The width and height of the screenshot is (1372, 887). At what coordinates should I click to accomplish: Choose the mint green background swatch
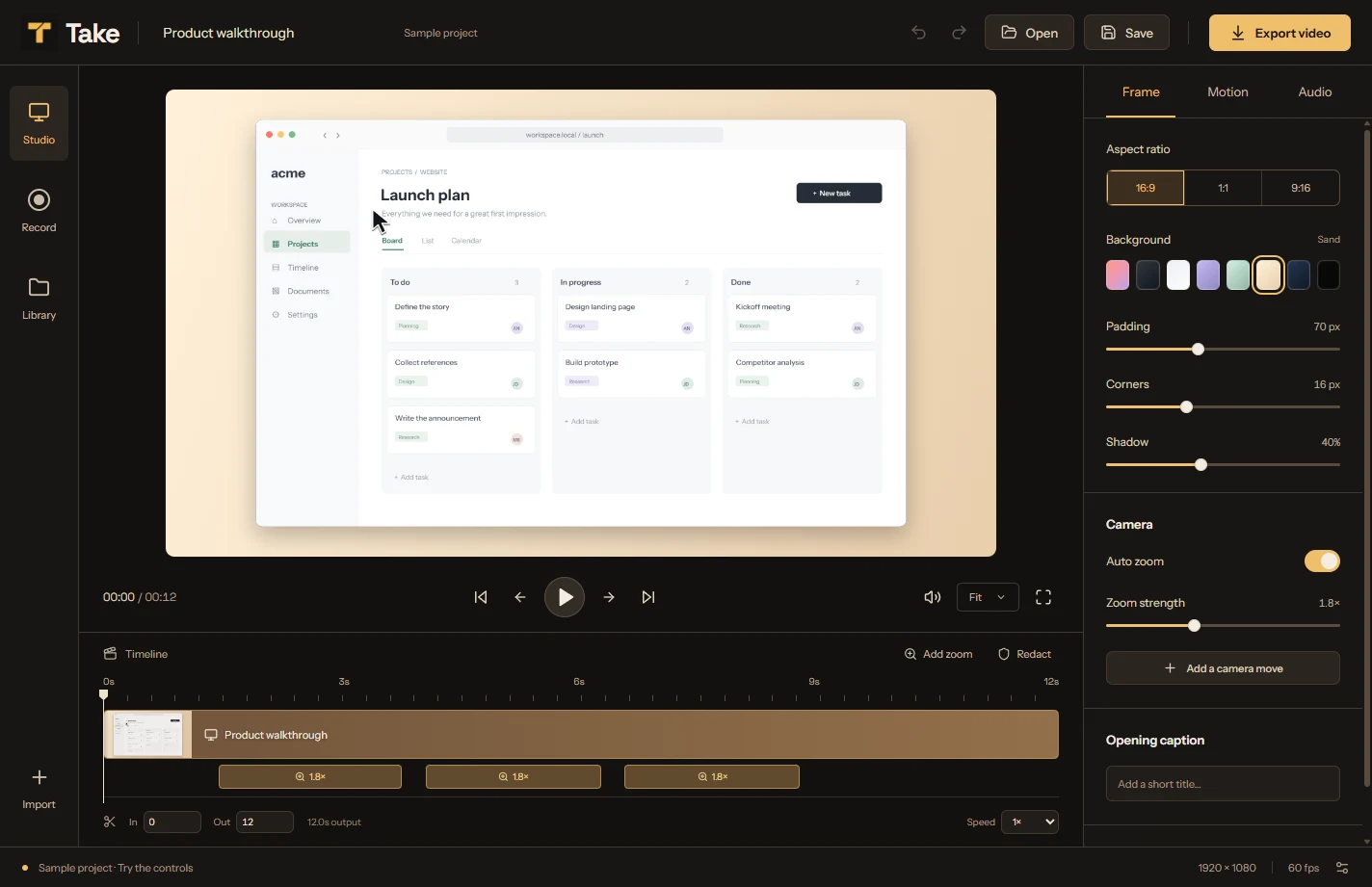point(1238,275)
